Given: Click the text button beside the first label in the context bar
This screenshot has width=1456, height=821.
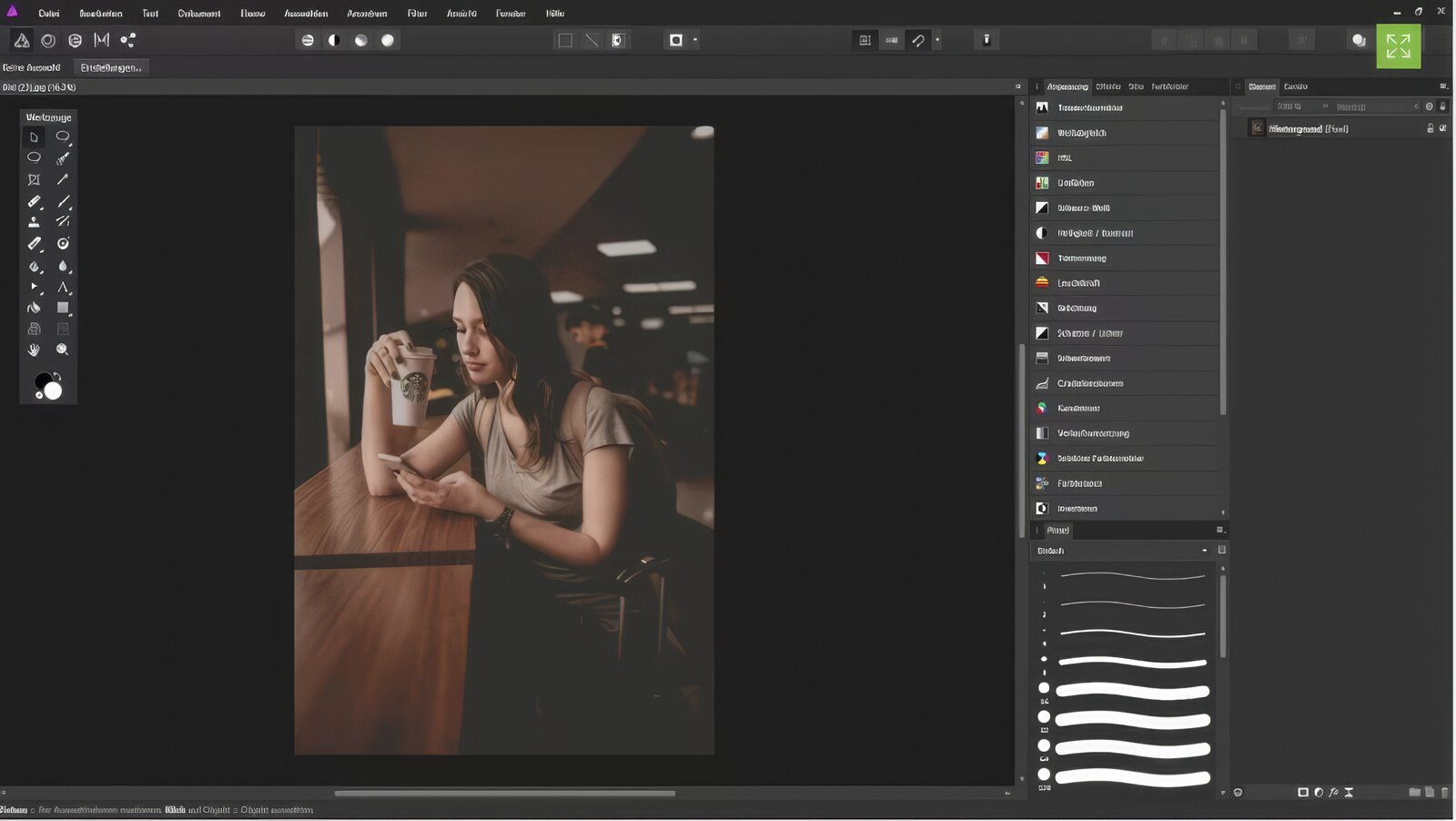Looking at the screenshot, I should tap(110, 67).
